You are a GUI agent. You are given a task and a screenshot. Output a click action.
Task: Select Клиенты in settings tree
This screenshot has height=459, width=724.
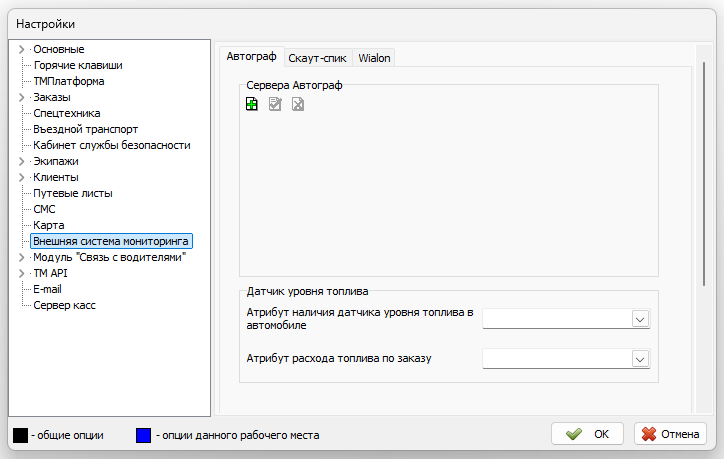click(x=56, y=177)
